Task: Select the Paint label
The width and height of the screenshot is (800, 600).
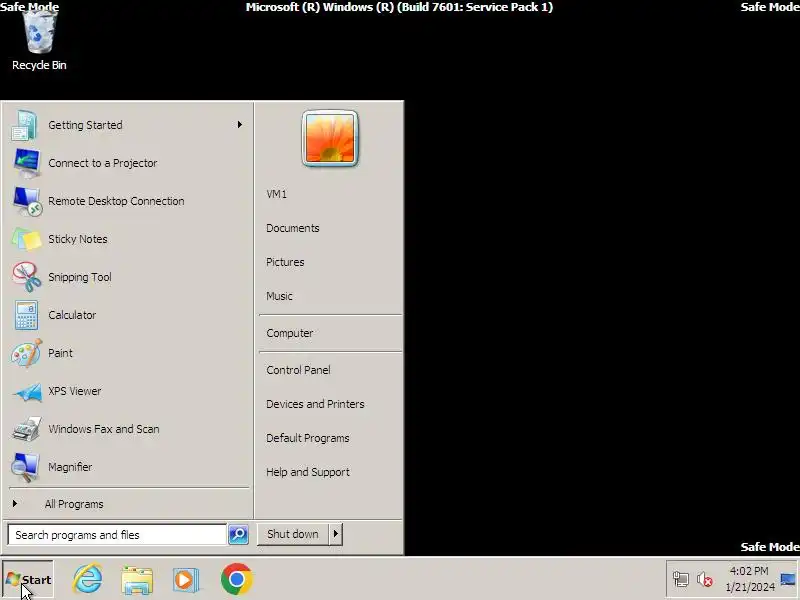Action: coord(60,353)
